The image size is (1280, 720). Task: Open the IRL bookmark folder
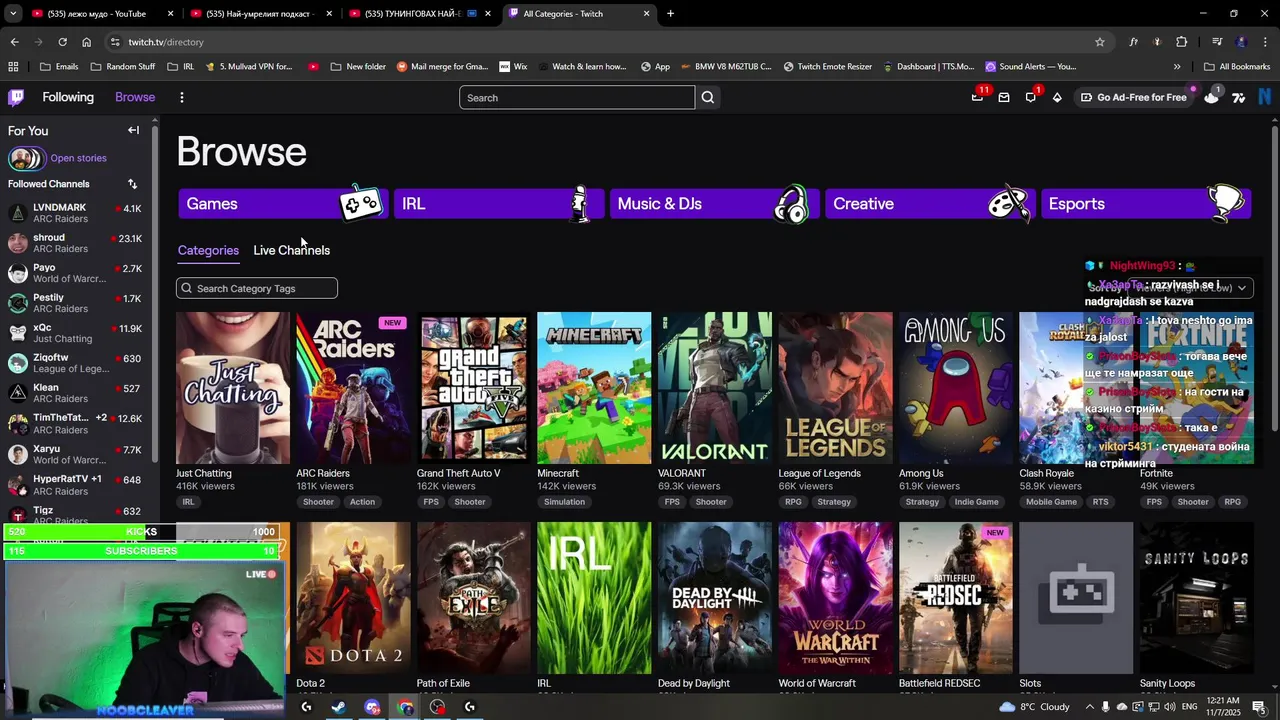[x=180, y=67]
